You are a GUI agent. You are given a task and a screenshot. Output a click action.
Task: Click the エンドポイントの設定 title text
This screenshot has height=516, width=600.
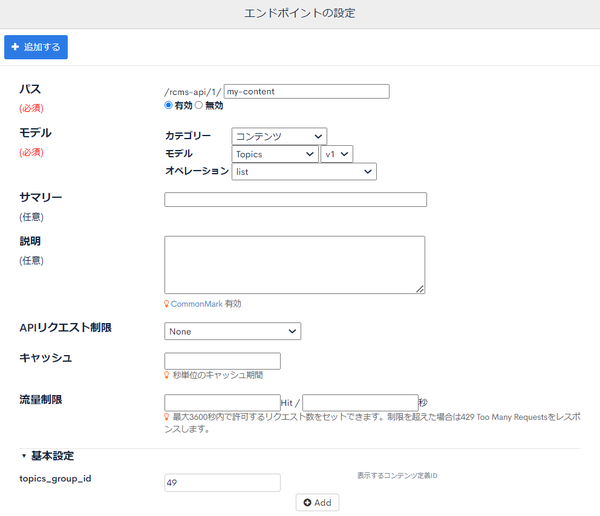click(x=300, y=13)
